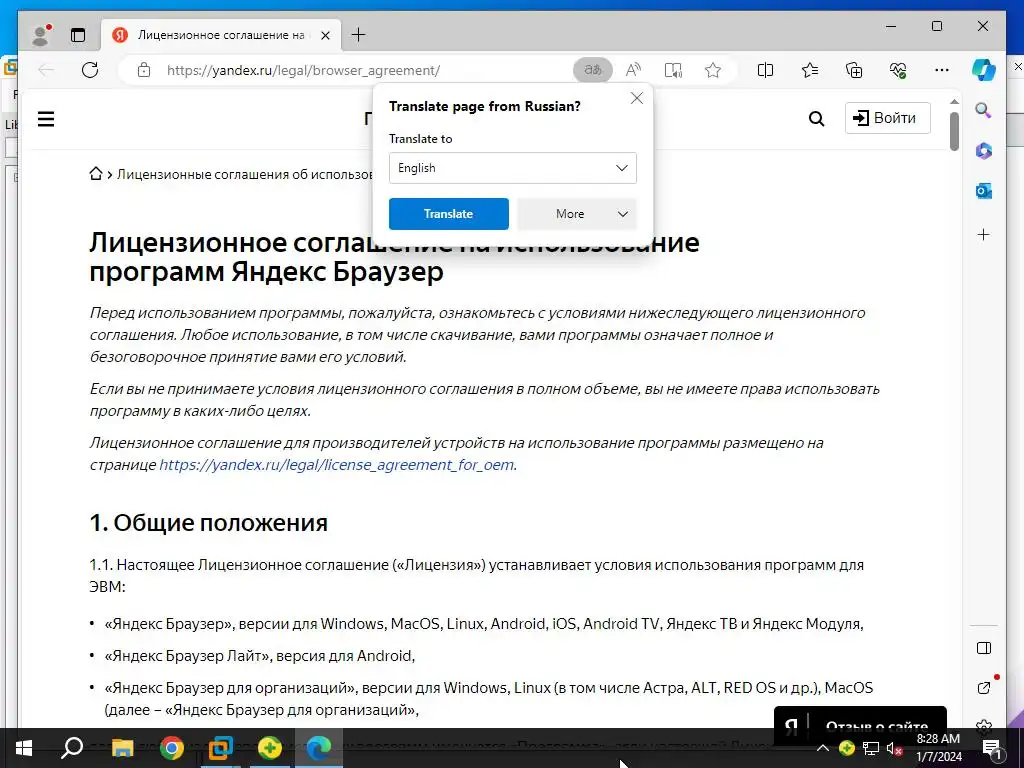Open the Windows Start menu

(x=24, y=748)
